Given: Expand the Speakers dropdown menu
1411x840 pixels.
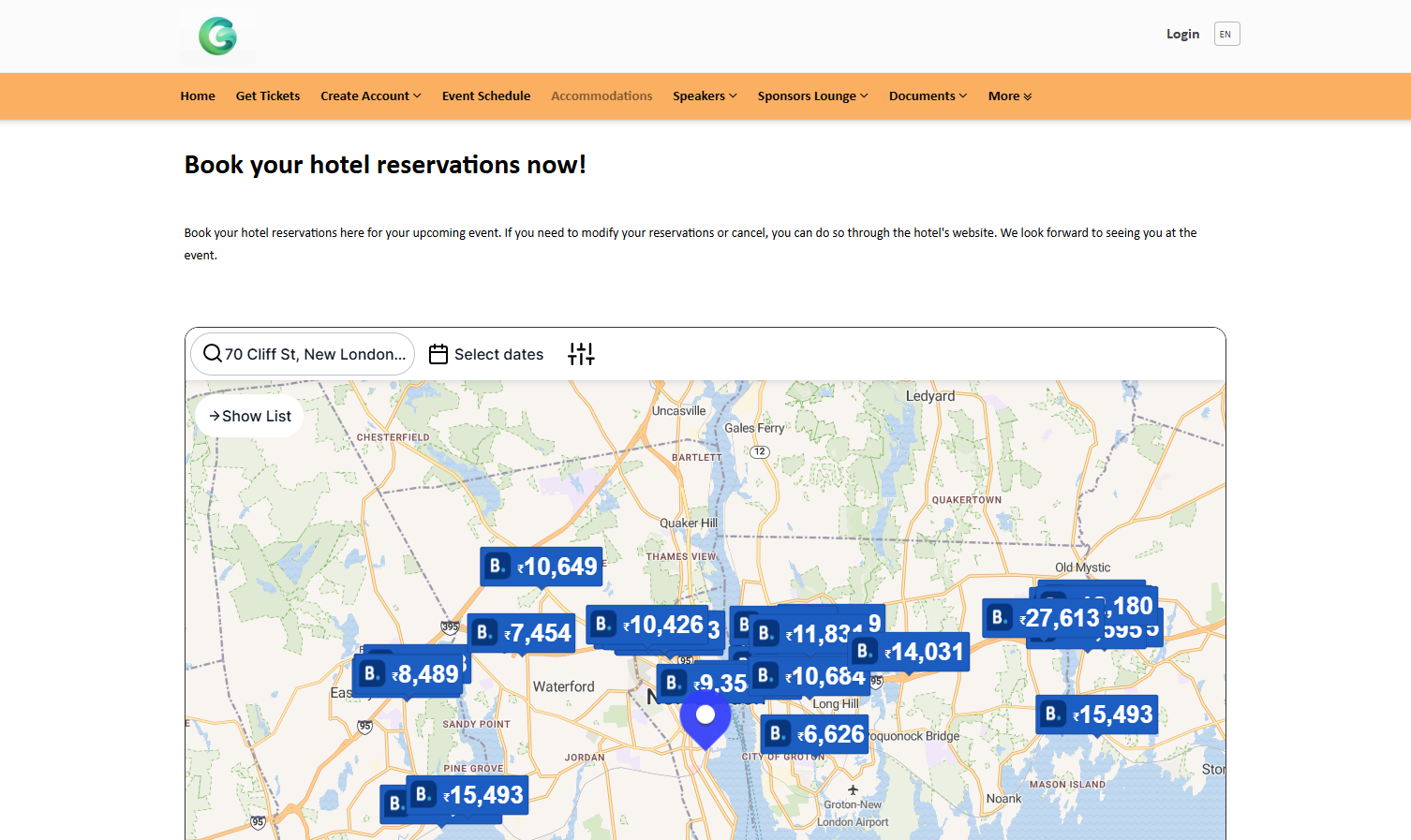Looking at the screenshot, I should click(705, 96).
